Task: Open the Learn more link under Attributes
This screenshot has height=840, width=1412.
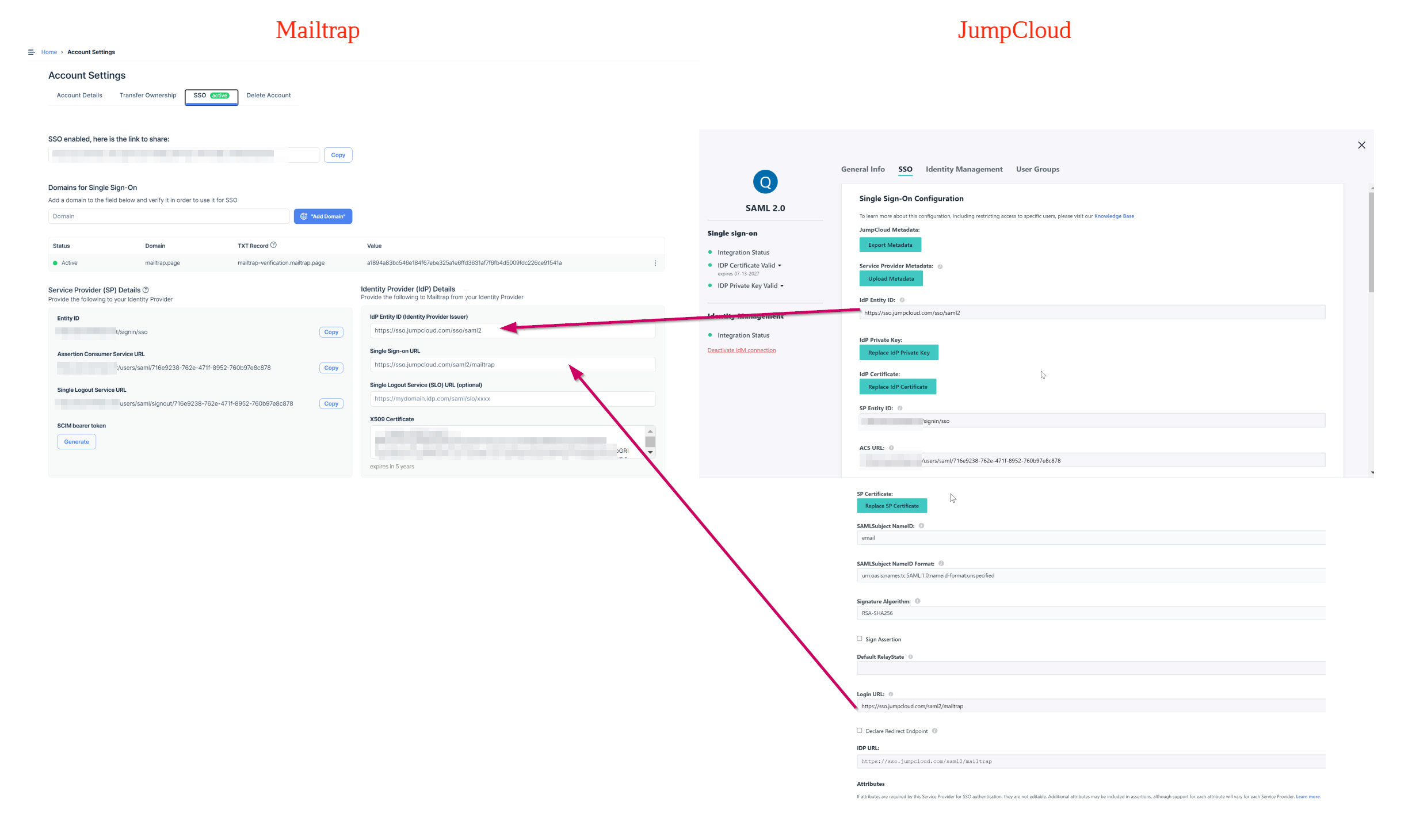Action: [1307, 797]
